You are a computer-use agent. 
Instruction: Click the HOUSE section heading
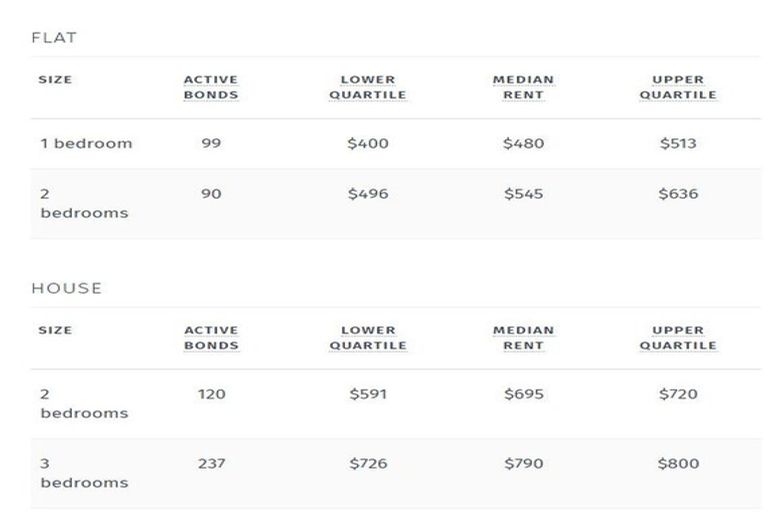pyautogui.click(x=66, y=288)
